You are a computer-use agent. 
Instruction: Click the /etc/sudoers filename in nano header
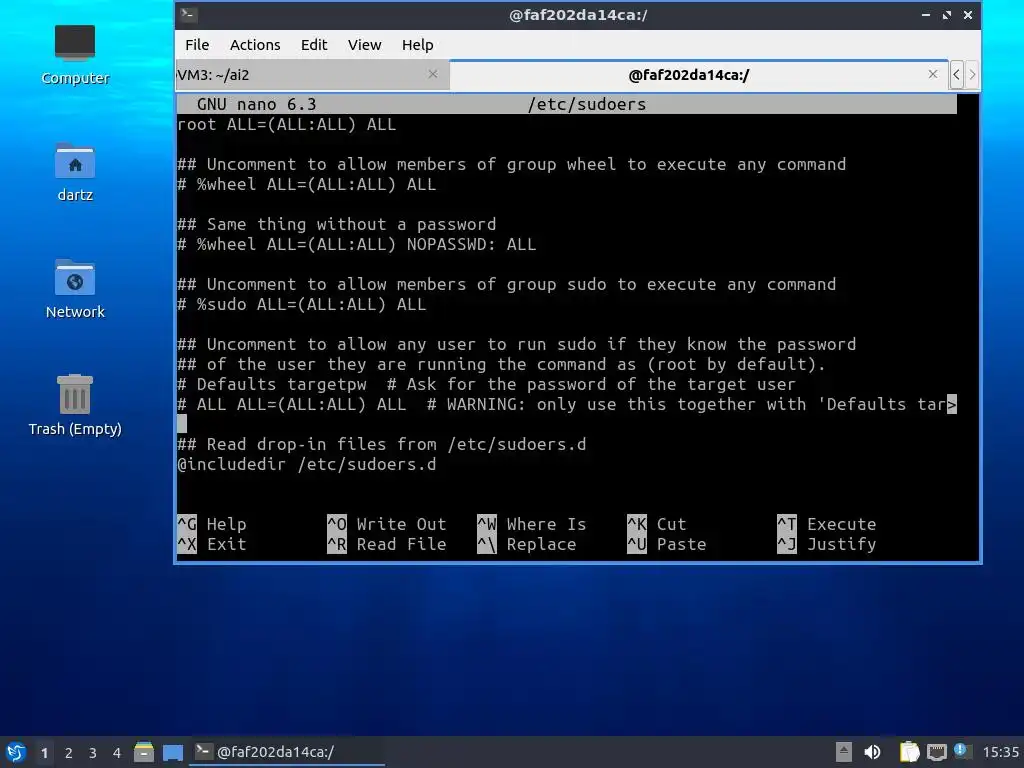587,104
